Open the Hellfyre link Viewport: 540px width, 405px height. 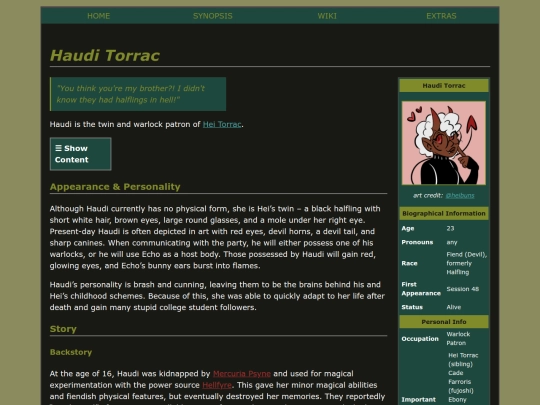click(x=217, y=385)
